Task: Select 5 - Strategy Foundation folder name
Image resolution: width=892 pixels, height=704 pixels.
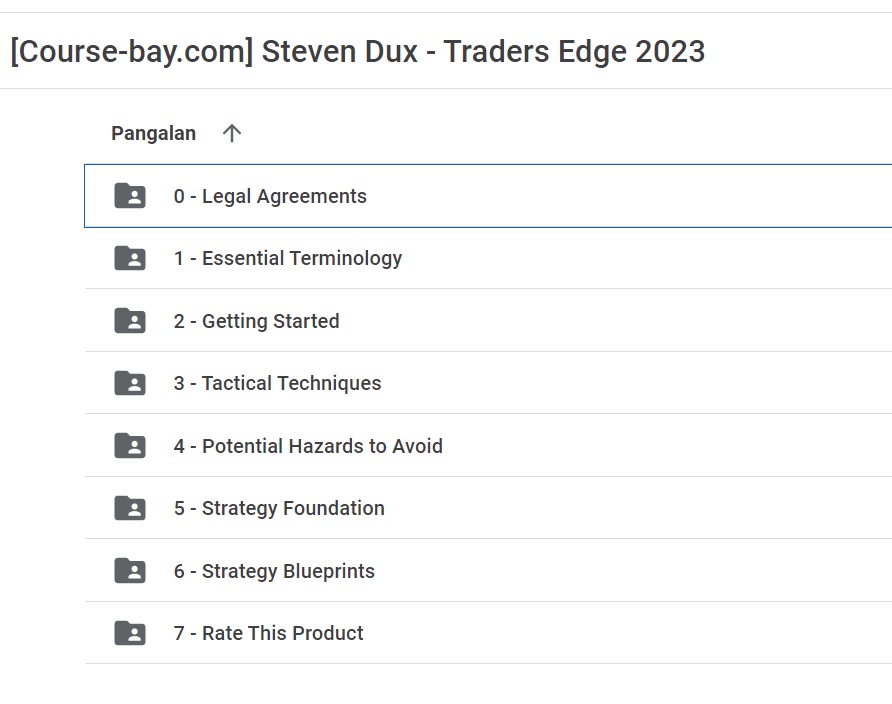Action: 279,508
